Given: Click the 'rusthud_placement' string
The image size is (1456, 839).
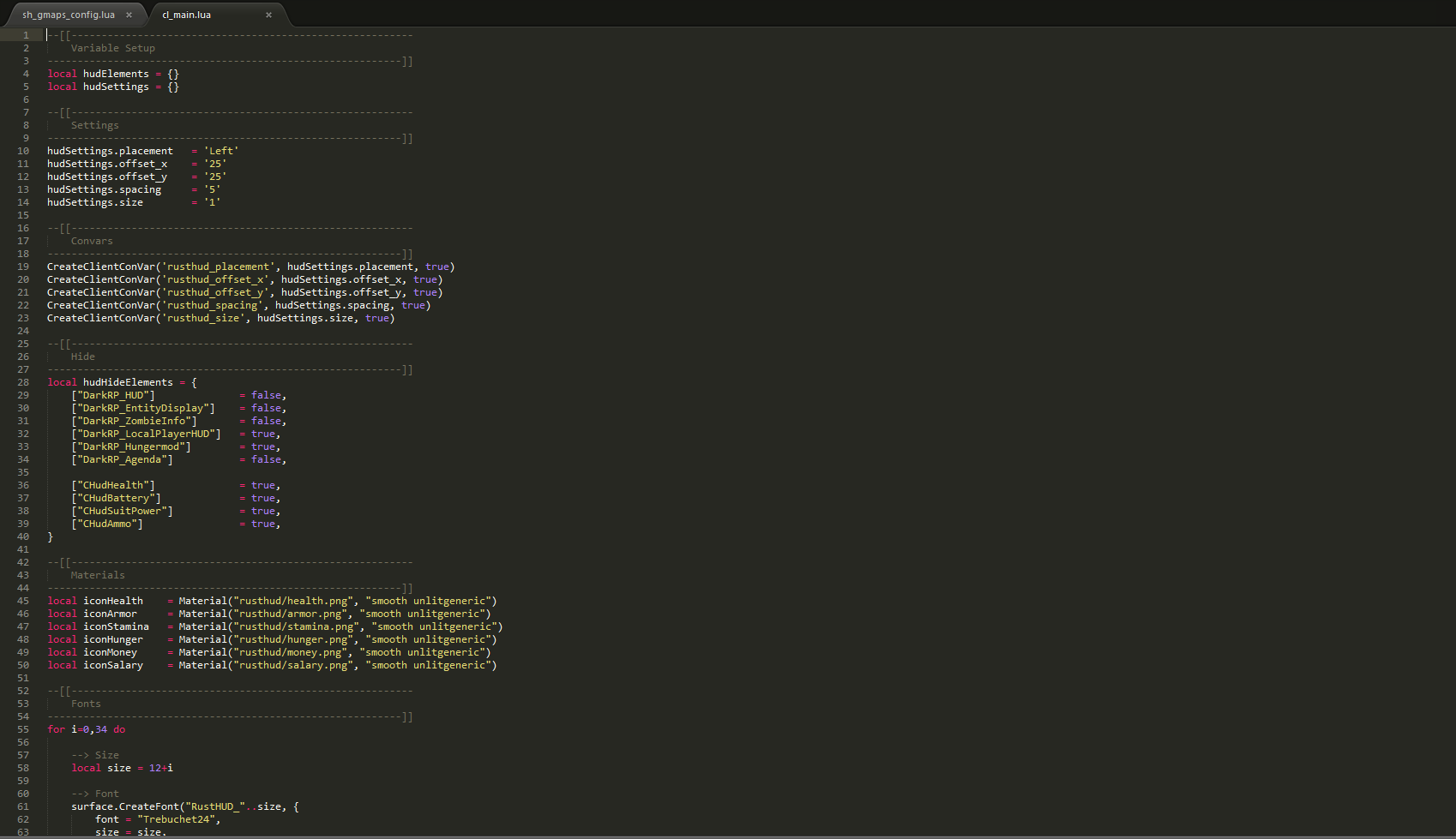Looking at the screenshot, I should tap(218, 267).
